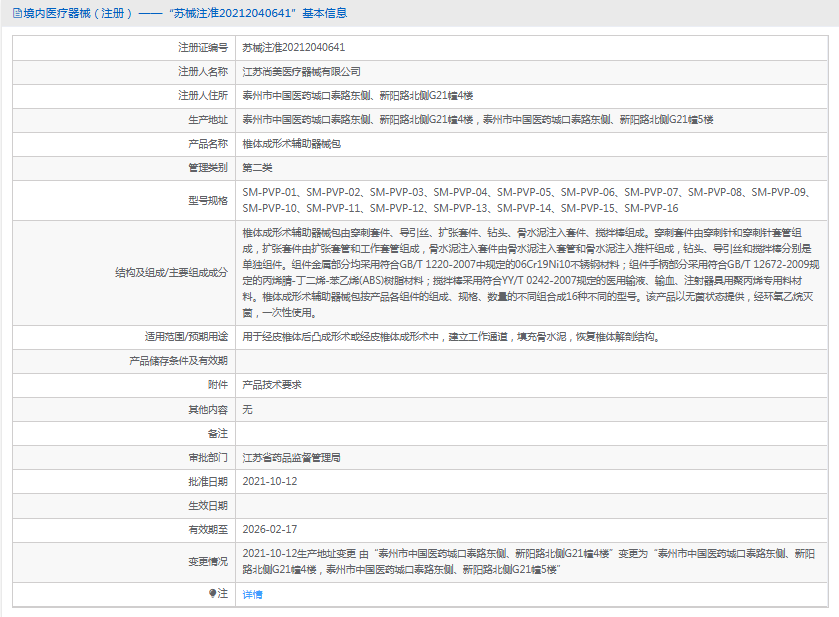This screenshot has width=839, height=617.
Task: Click expiry date 2026-02-17
Action: click(270, 530)
